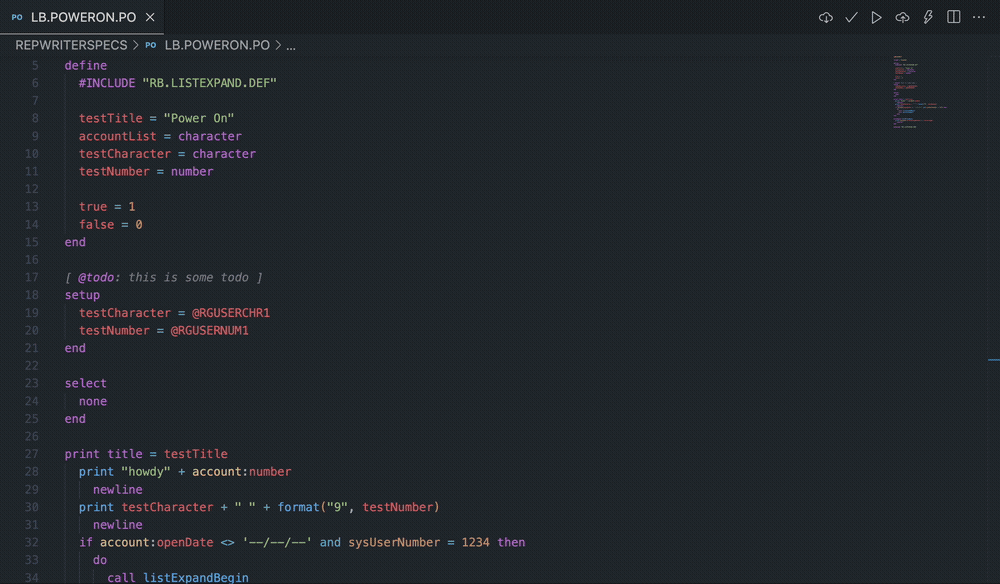This screenshot has width=1000, height=584.
Task: Click line number 27 beside print title
Action: tap(33, 454)
